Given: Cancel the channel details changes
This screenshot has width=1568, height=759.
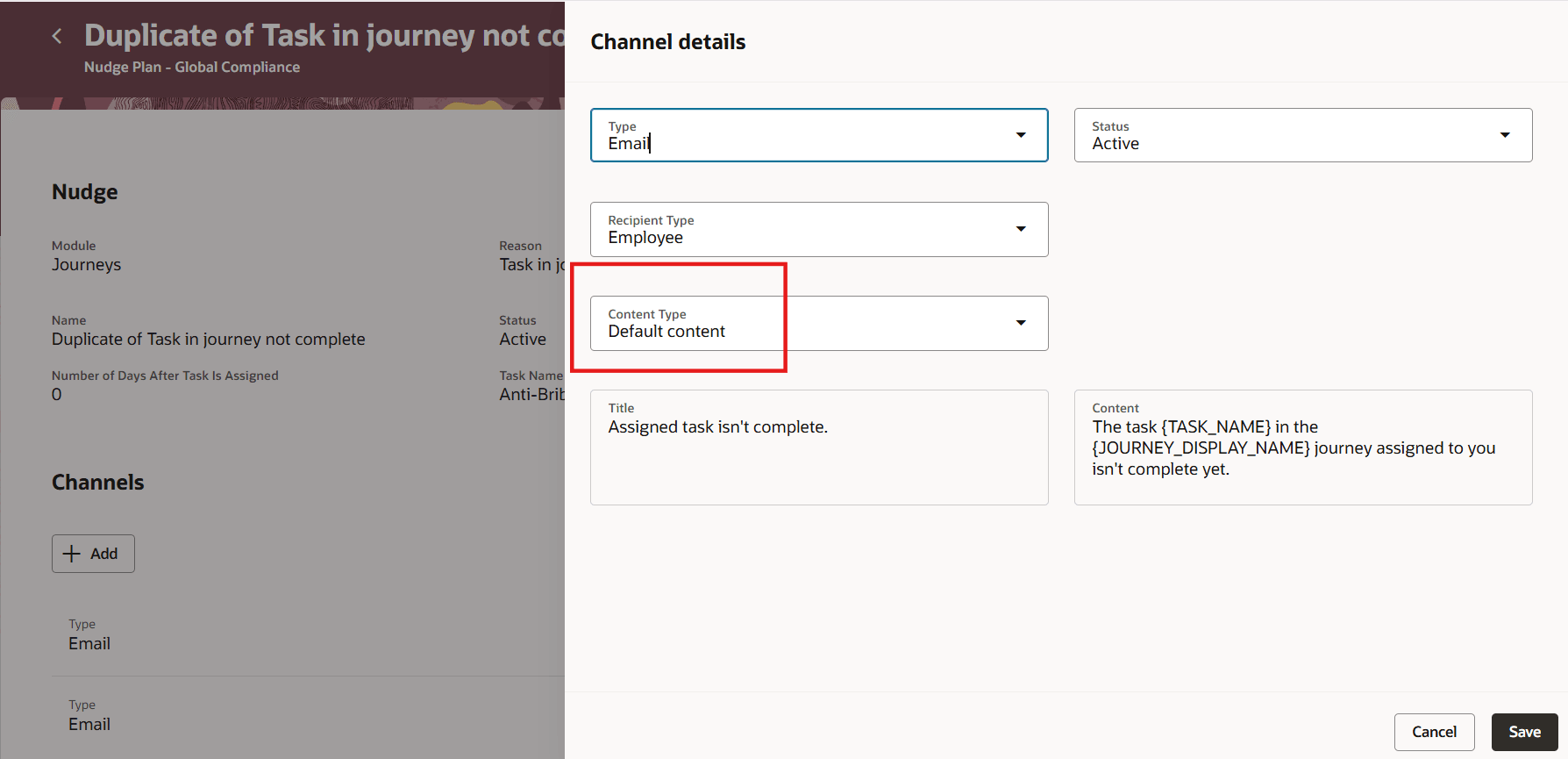Looking at the screenshot, I should [1435, 732].
